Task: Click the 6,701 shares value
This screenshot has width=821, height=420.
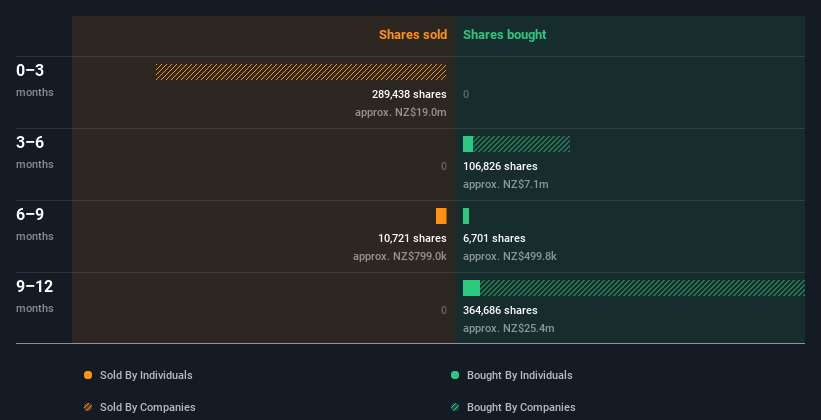Action: [x=494, y=238]
